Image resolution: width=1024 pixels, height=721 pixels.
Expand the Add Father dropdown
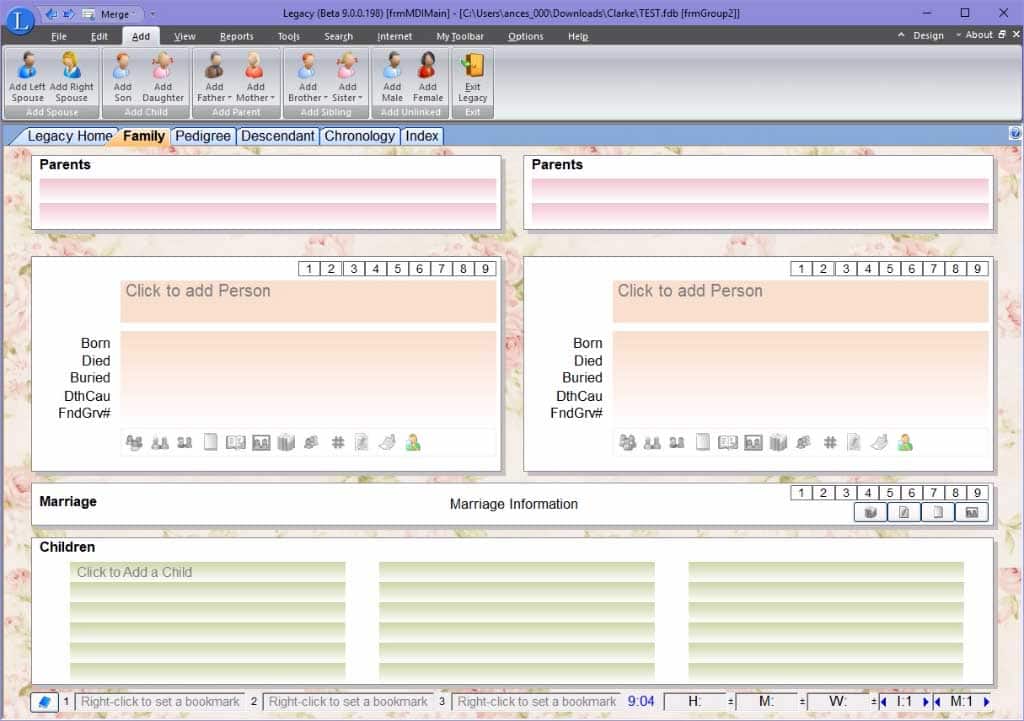[229, 98]
